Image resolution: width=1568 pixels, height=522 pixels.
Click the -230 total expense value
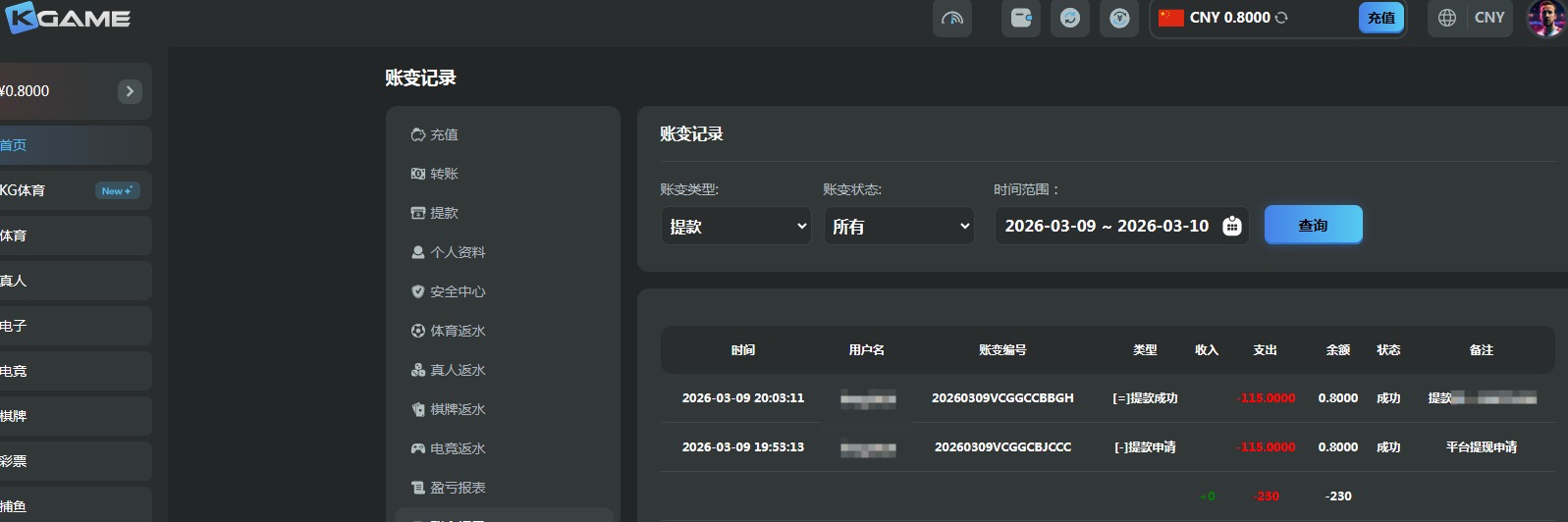pyautogui.click(x=1267, y=496)
